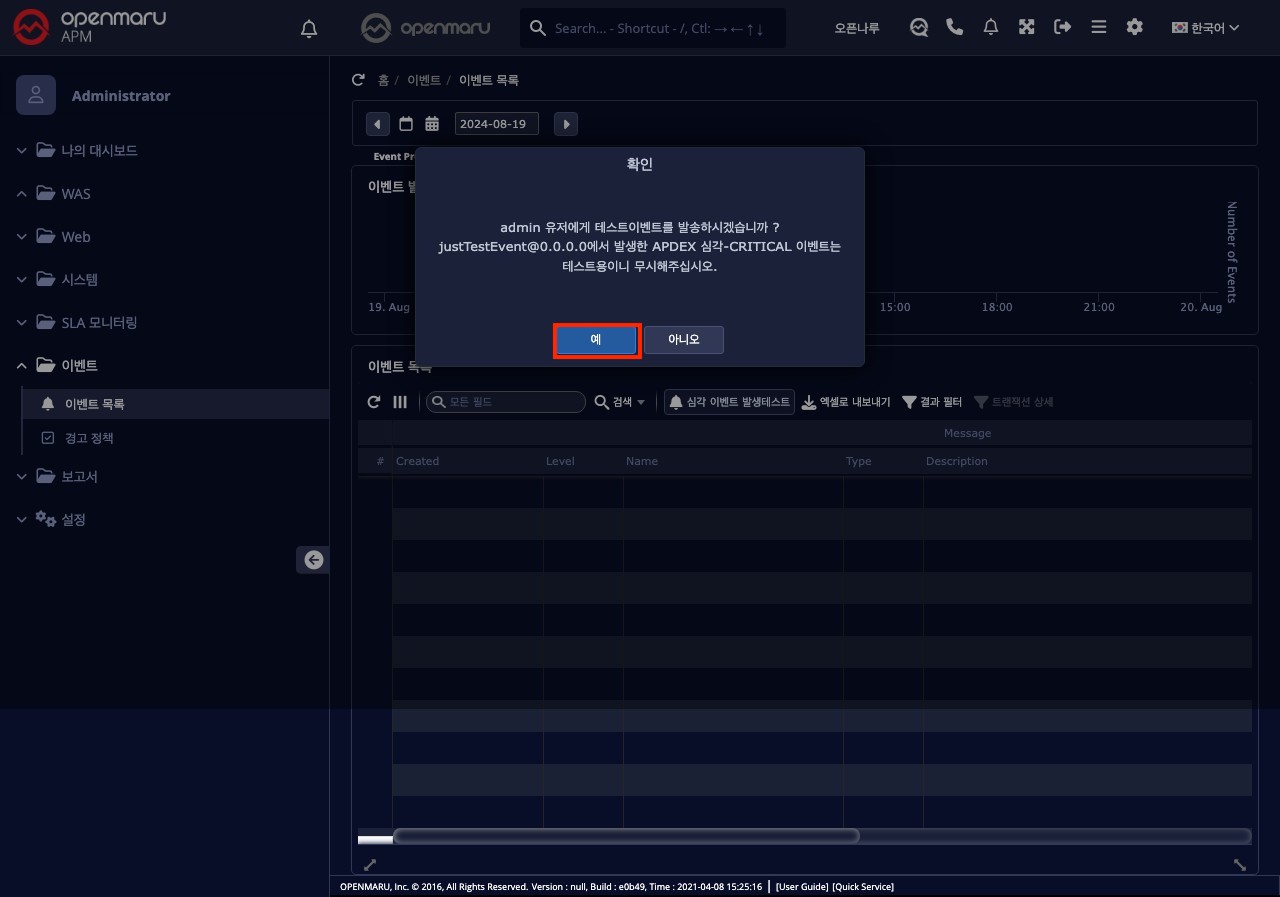This screenshot has height=897, width=1280.
Task: Refresh the event list table
Action: 374,402
